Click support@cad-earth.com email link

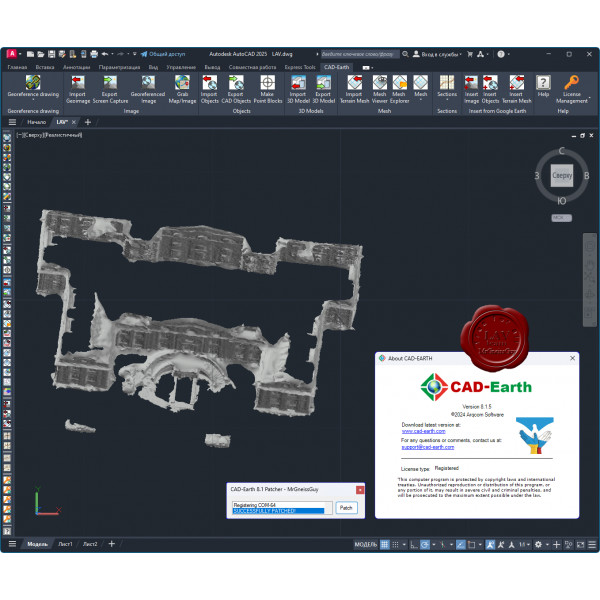point(427,447)
